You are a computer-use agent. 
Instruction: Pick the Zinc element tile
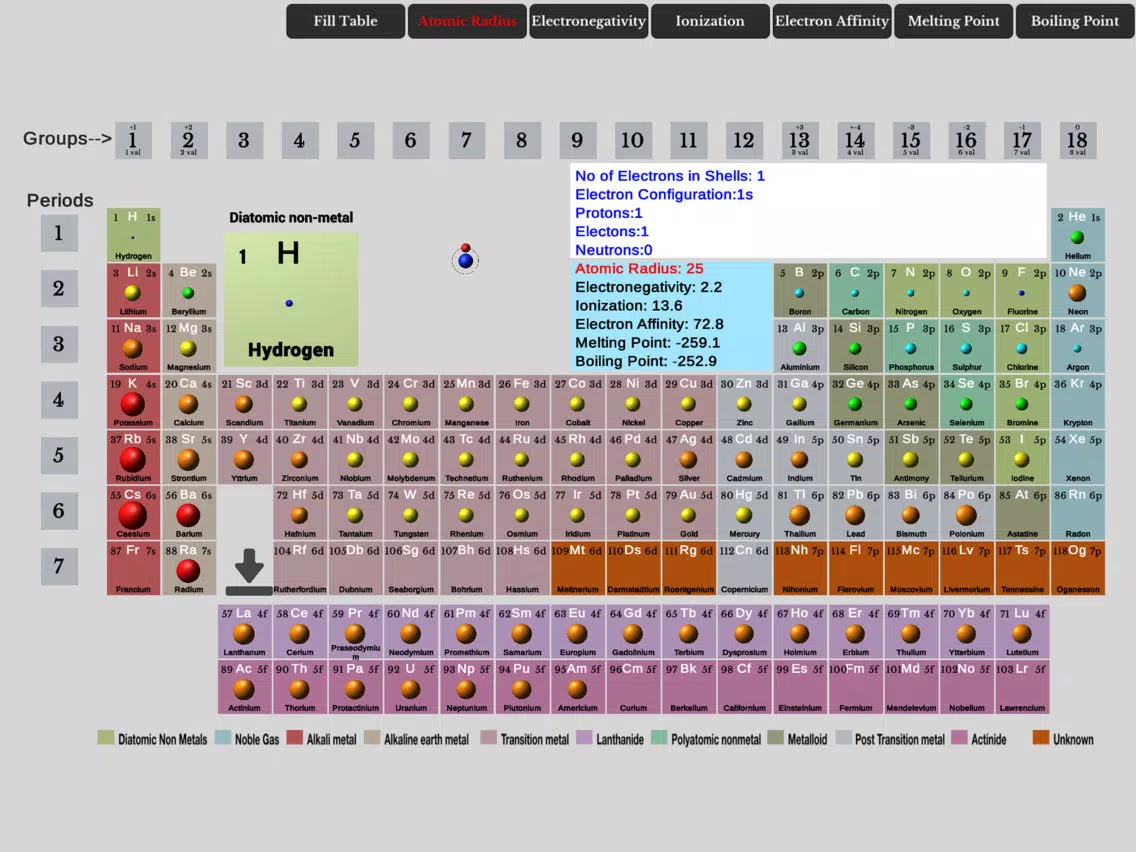click(744, 402)
